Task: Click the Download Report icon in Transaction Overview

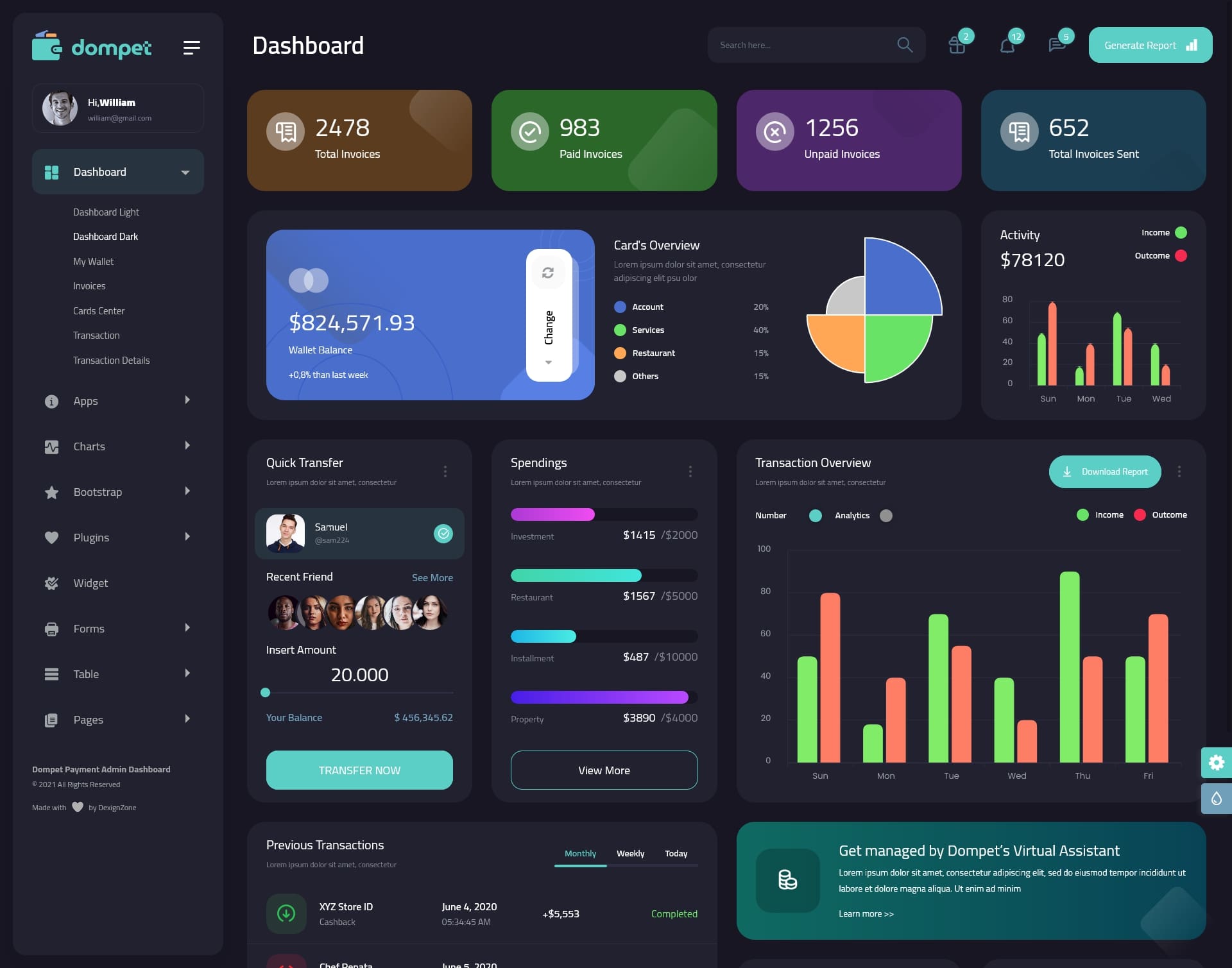Action: [x=1067, y=471]
